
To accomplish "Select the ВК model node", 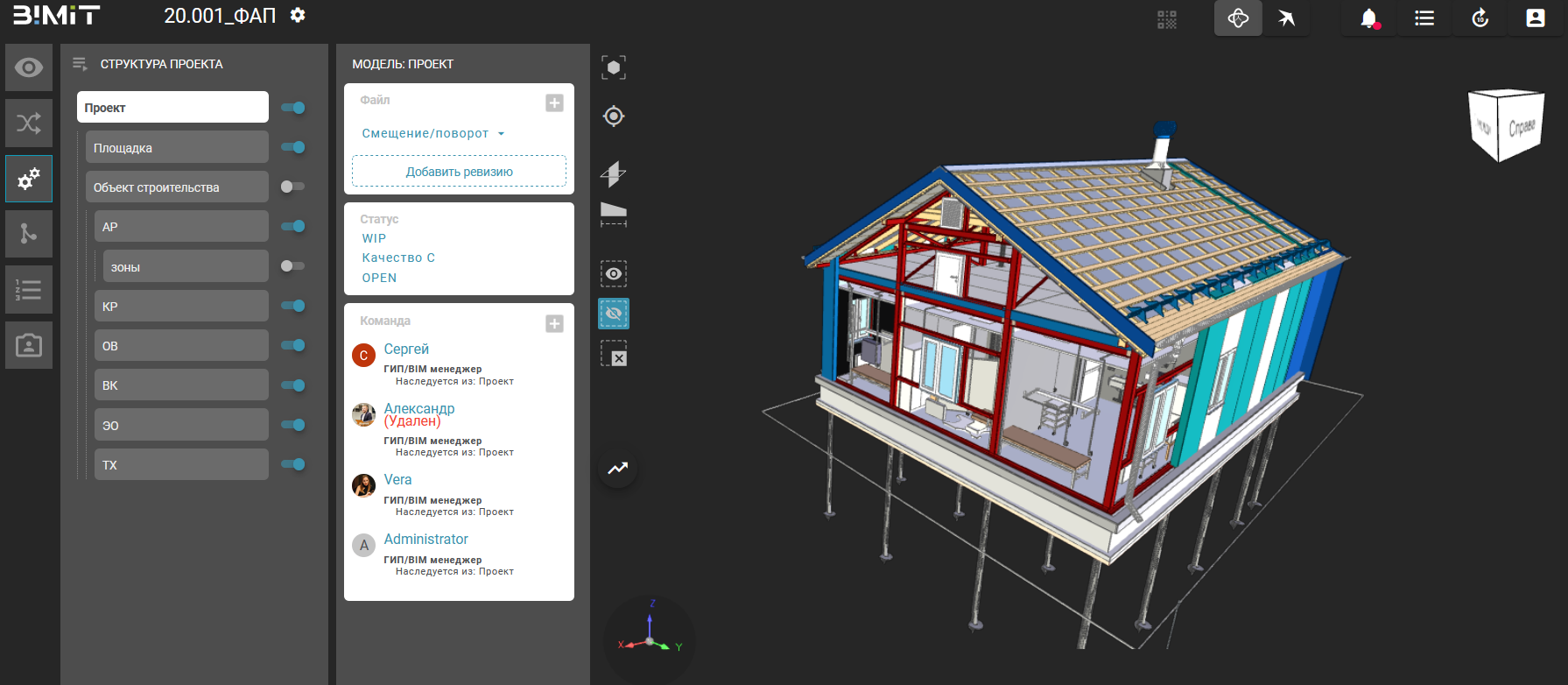I will coord(181,385).
